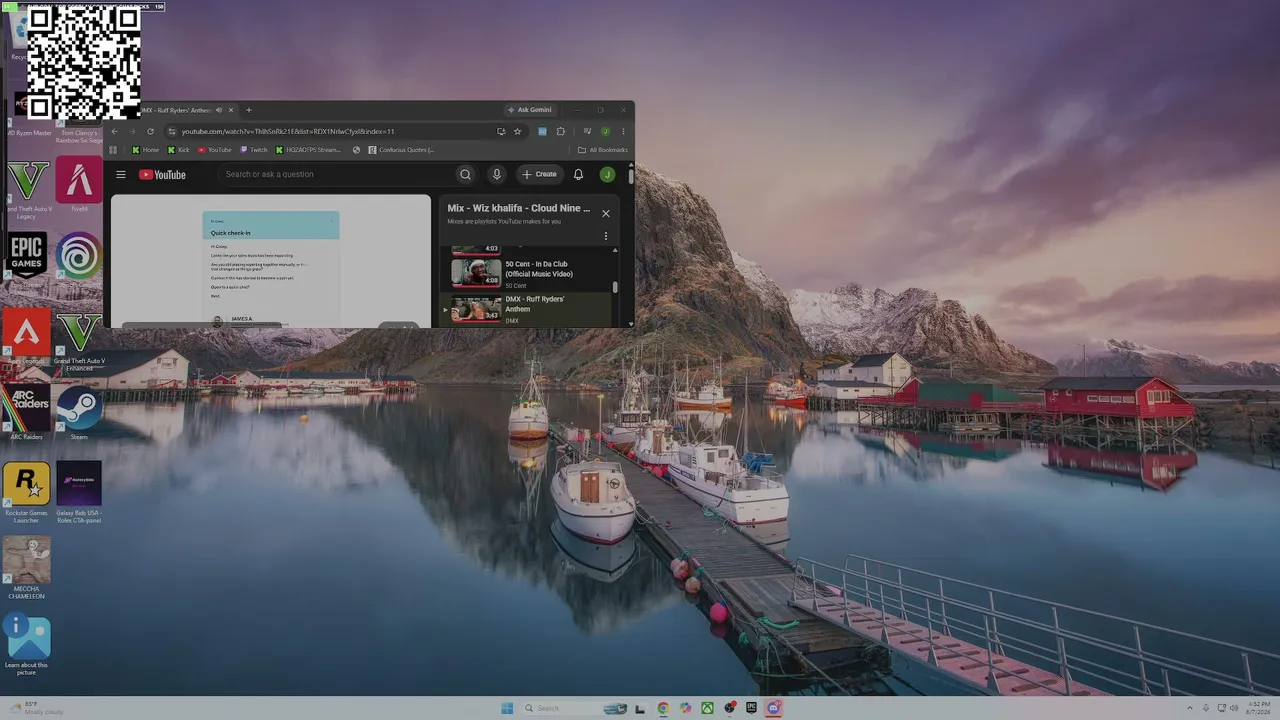Select the Galaxy Bids USA shortcut icon
The image size is (1280, 720).
pos(79,492)
